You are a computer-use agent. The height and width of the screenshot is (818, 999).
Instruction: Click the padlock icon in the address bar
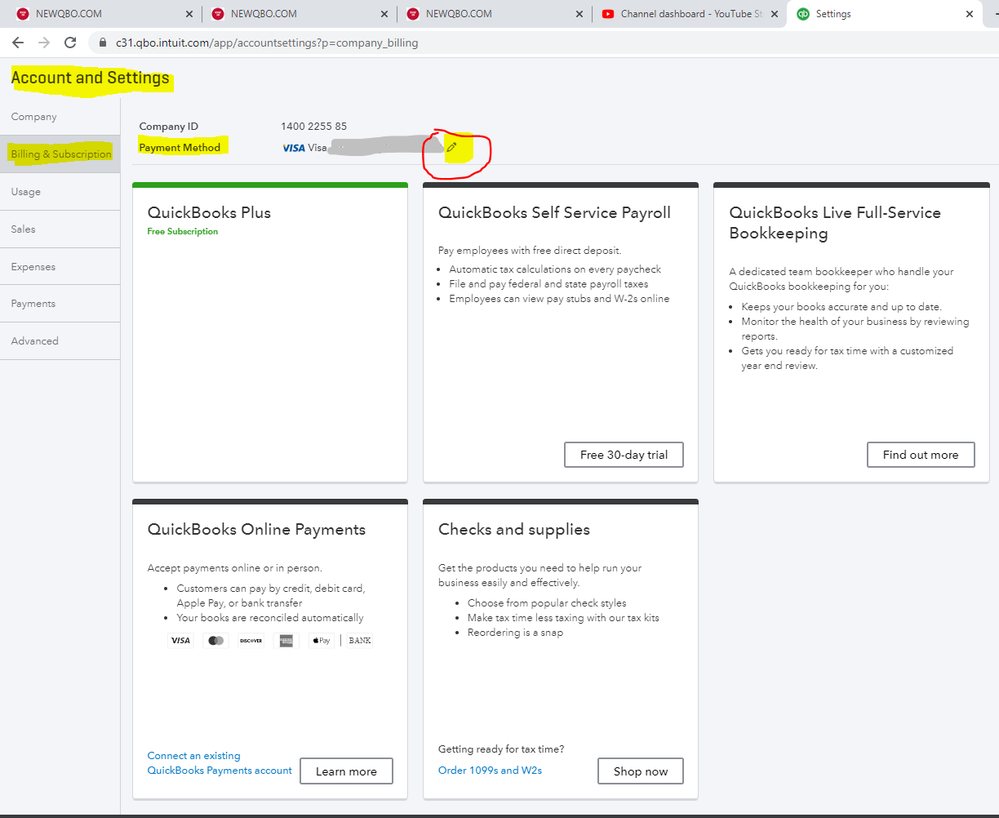[102, 43]
